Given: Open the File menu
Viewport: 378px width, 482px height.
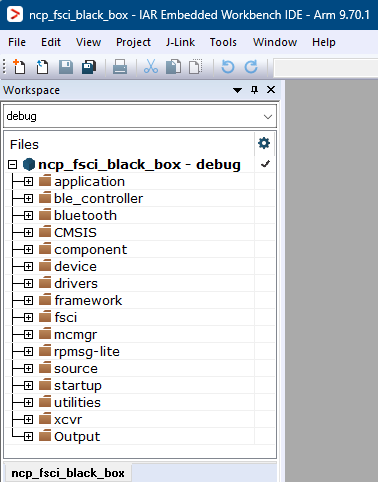Looking at the screenshot, I should click(17, 42).
